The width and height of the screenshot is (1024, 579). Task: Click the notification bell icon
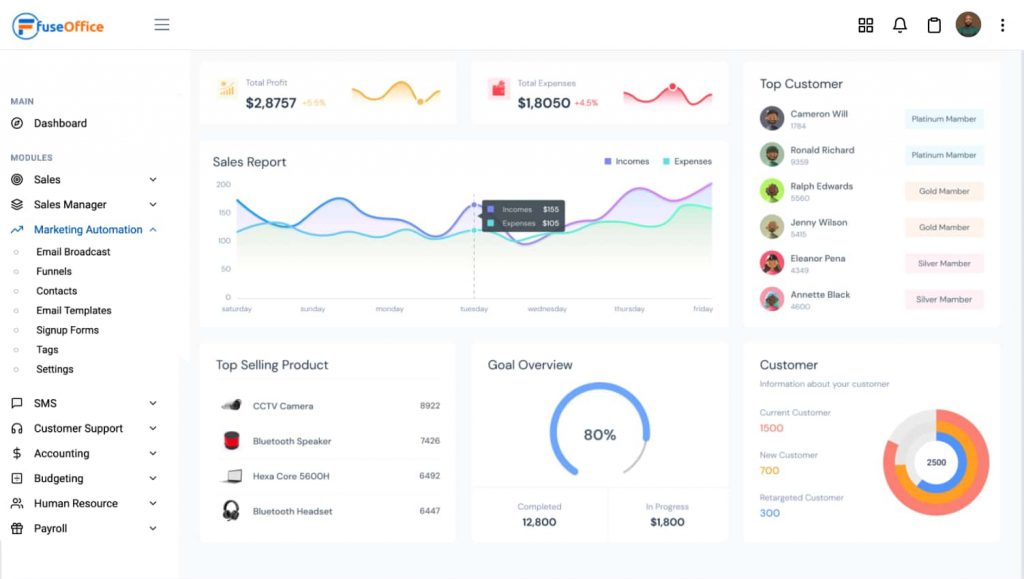click(899, 24)
